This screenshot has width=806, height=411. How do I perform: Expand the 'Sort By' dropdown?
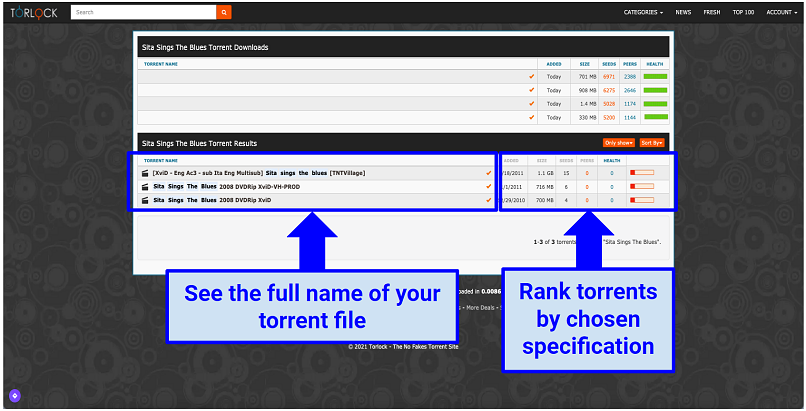652,143
